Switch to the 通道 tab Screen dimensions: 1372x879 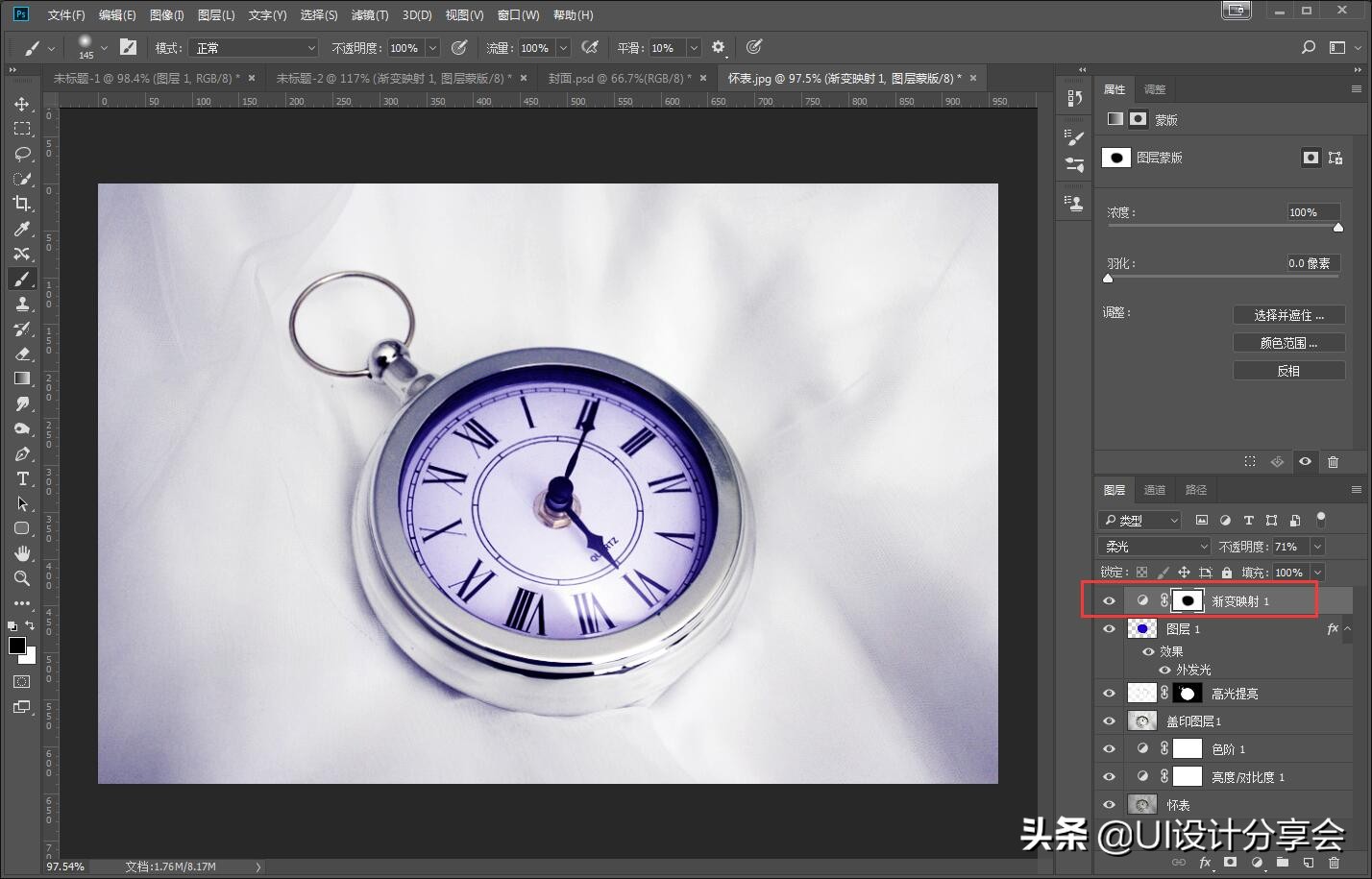coord(1154,489)
